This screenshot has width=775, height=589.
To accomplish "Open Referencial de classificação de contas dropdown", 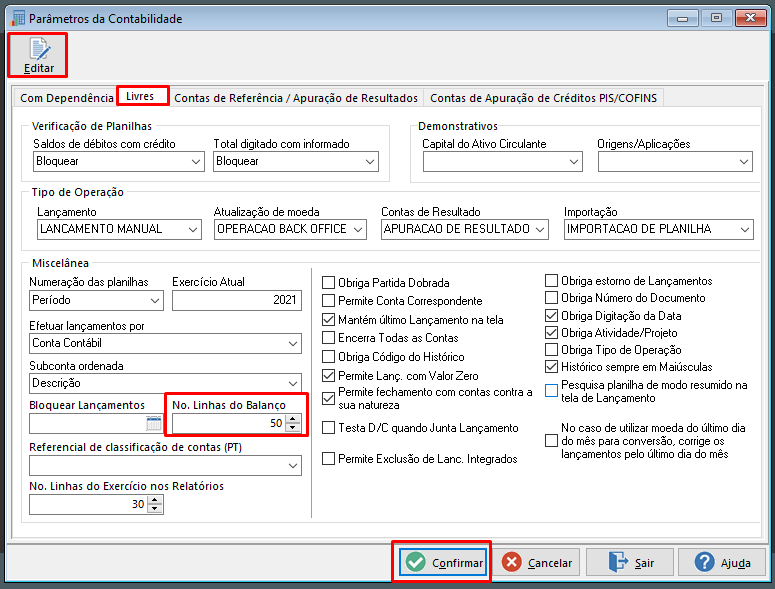I will [165, 465].
